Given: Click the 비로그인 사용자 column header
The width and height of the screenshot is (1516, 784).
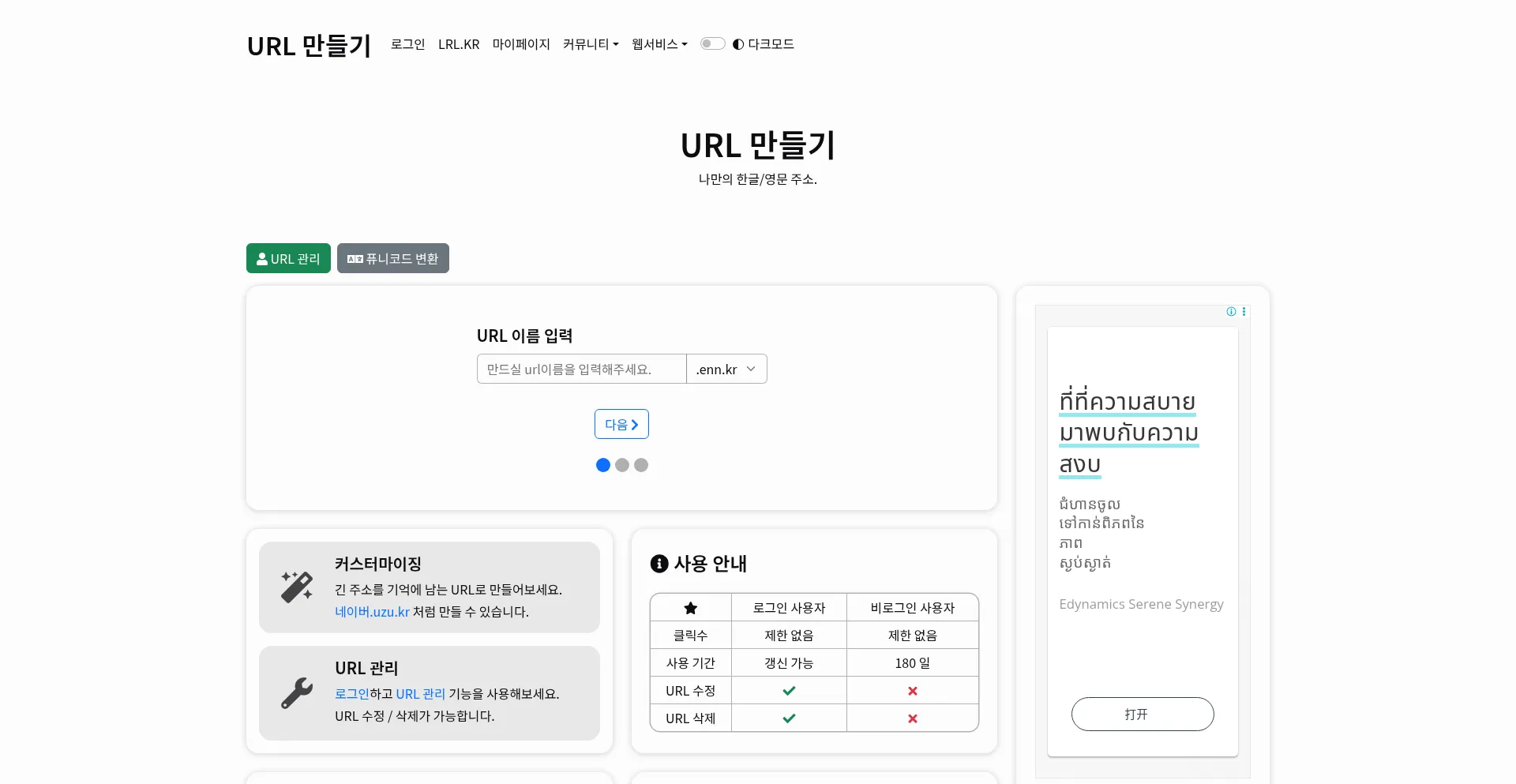Looking at the screenshot, I should [913, 608].
